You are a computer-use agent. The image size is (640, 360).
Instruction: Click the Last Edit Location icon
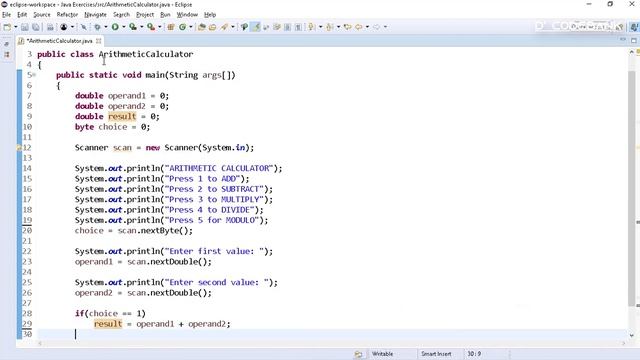pos(348,27)
